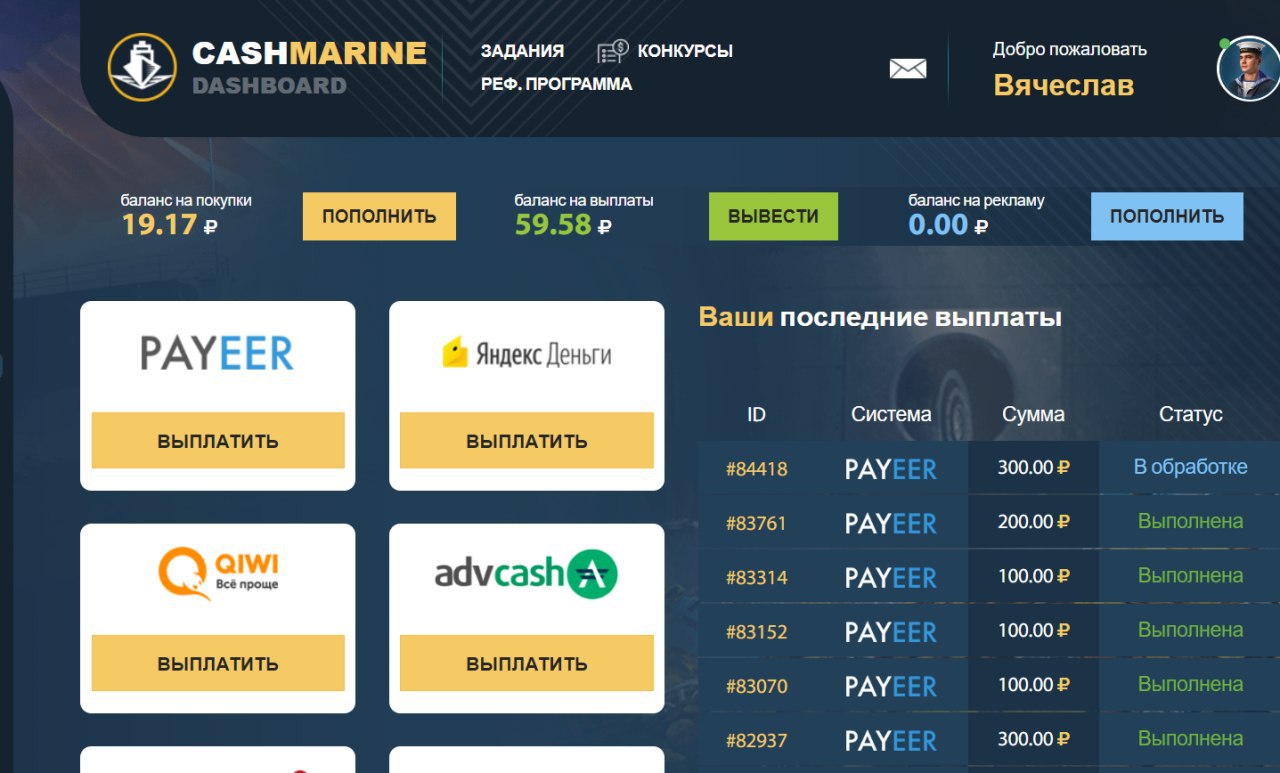Click the Ваши последние выплаты heading
Viewport: 1280px width, 773px height.
[880, 318]
